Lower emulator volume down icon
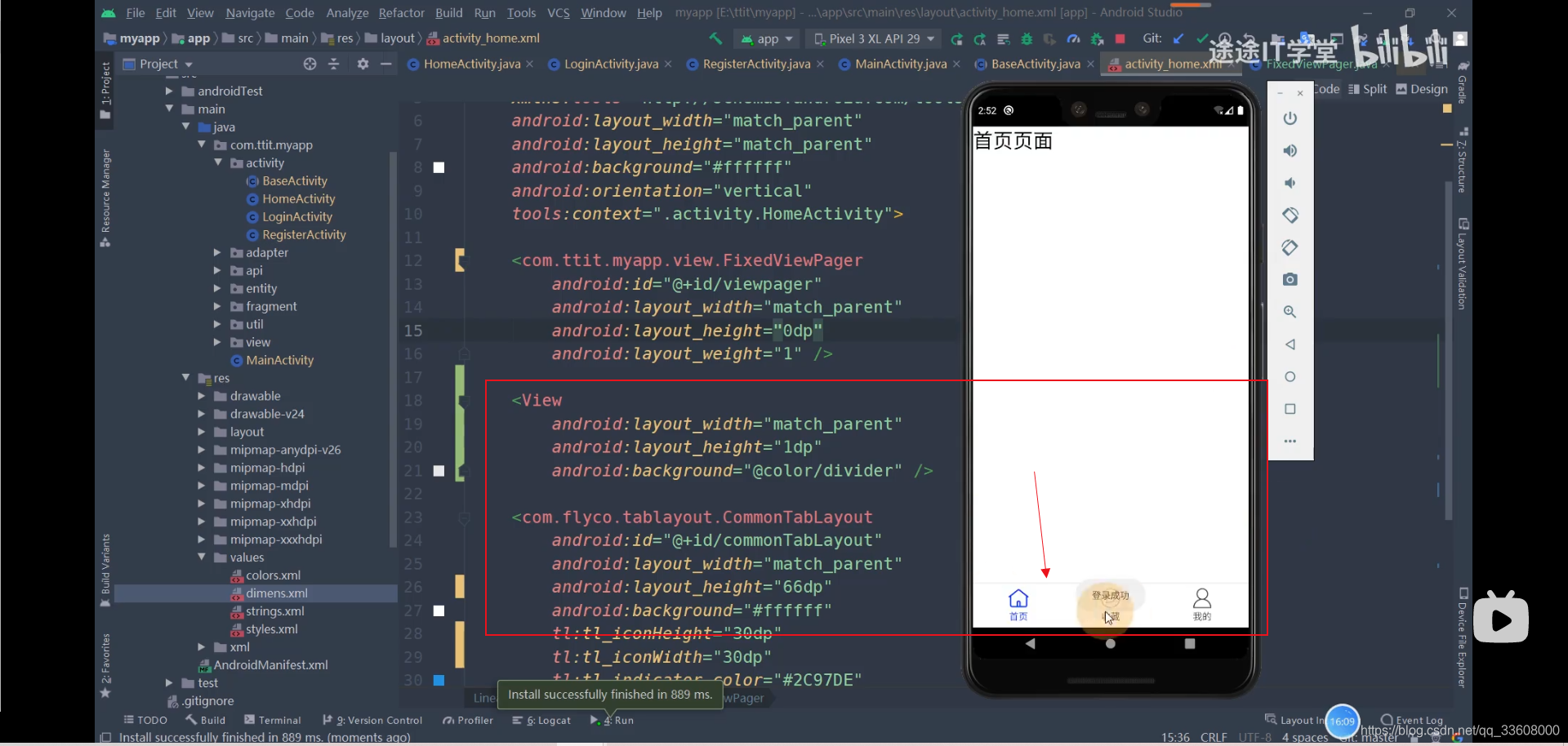The height and width of the screenshot is (746, 1568). click(1290, 183)
